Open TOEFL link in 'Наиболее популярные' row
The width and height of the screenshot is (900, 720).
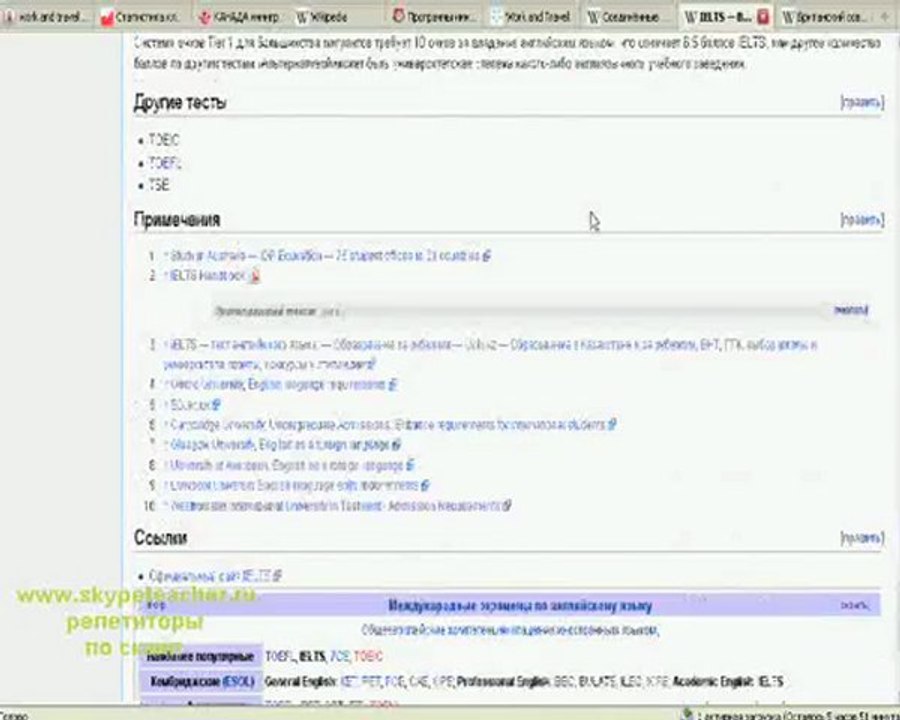280,656
